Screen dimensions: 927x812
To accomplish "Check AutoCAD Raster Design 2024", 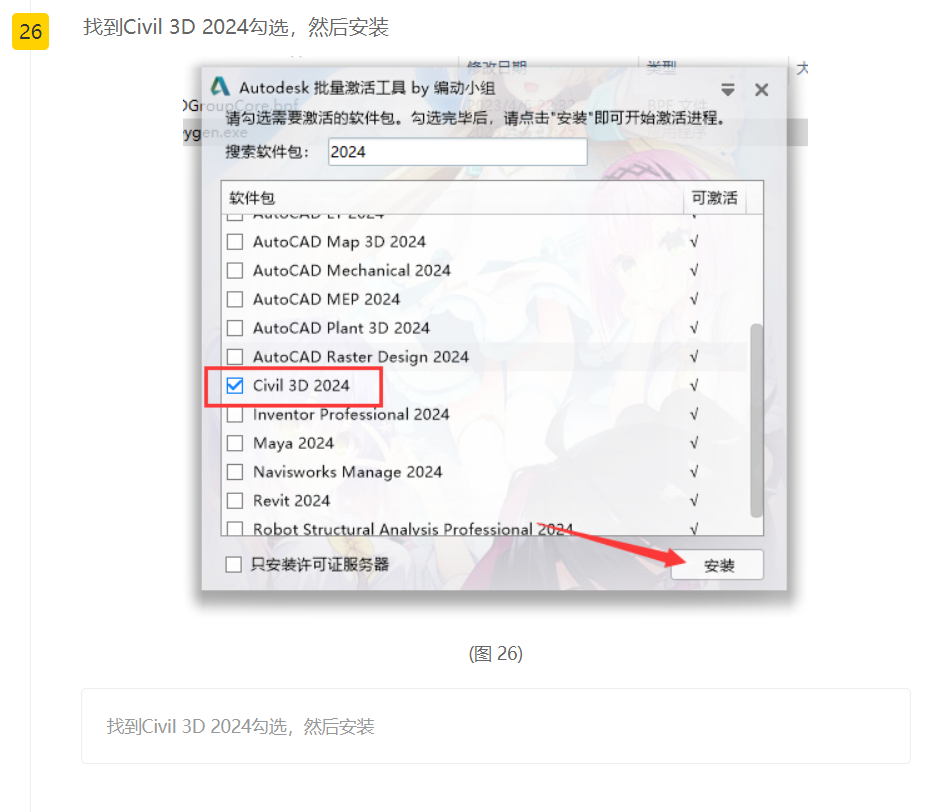I will click(235, 357).
